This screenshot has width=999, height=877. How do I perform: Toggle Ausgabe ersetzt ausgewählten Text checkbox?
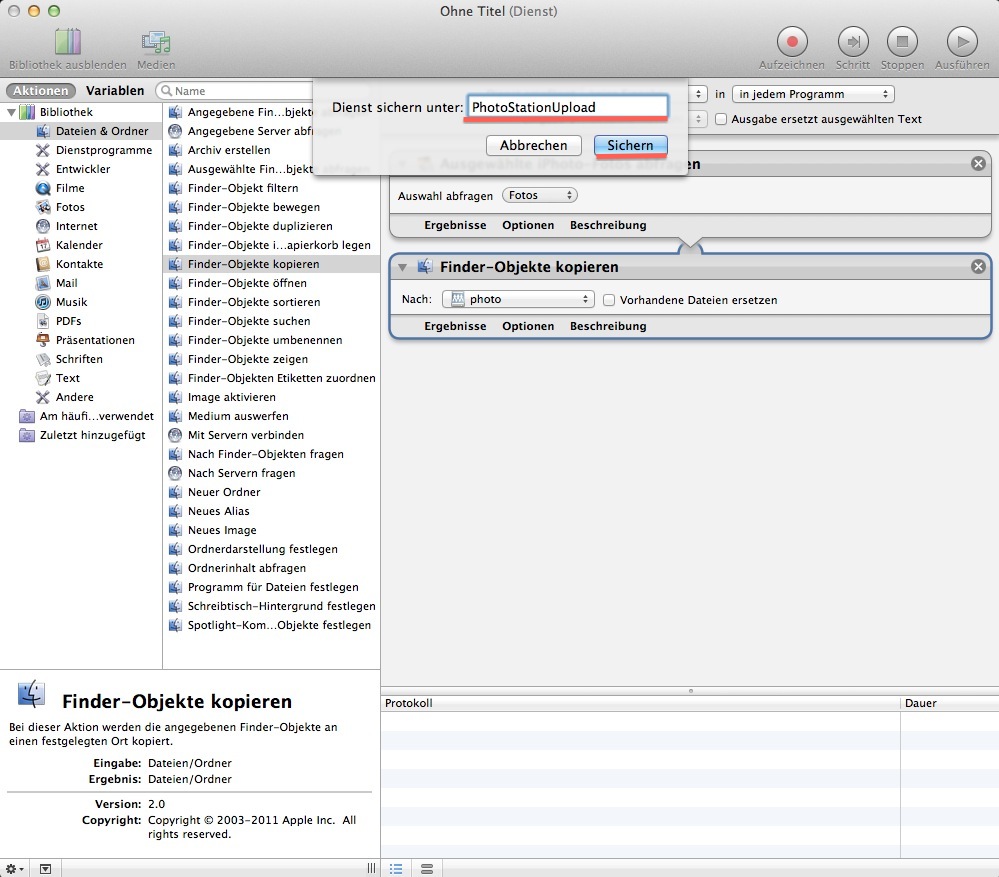(x=721, y=119)
